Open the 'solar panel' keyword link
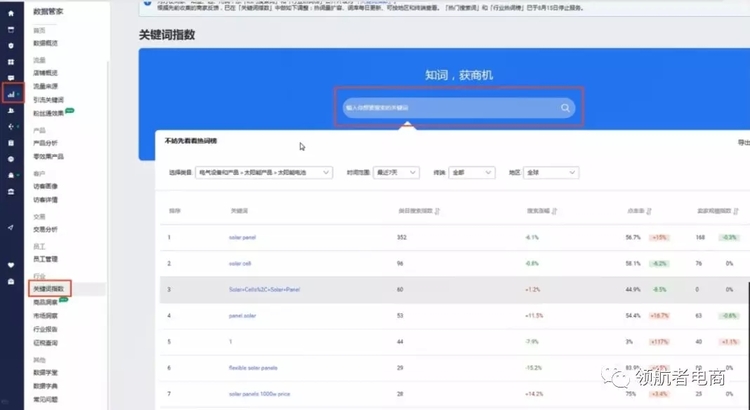Screen dimensions: 750x410 242,237
